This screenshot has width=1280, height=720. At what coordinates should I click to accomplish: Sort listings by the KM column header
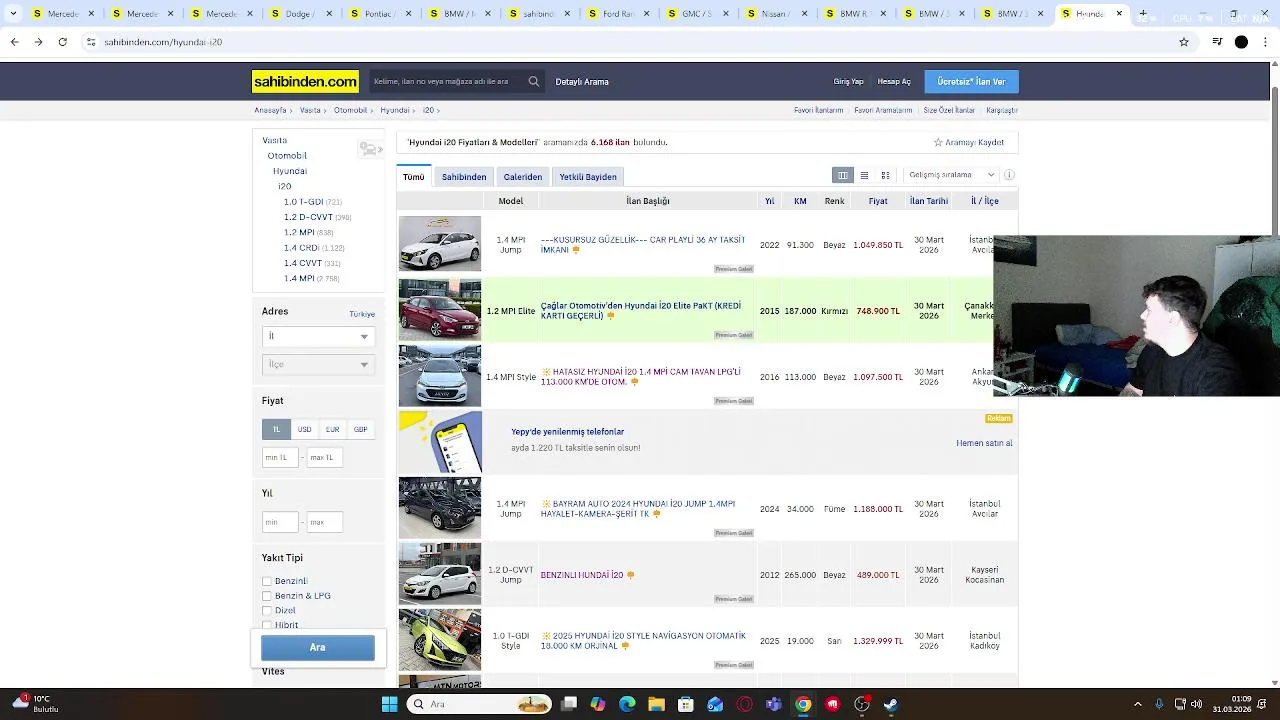click(800, 201)
